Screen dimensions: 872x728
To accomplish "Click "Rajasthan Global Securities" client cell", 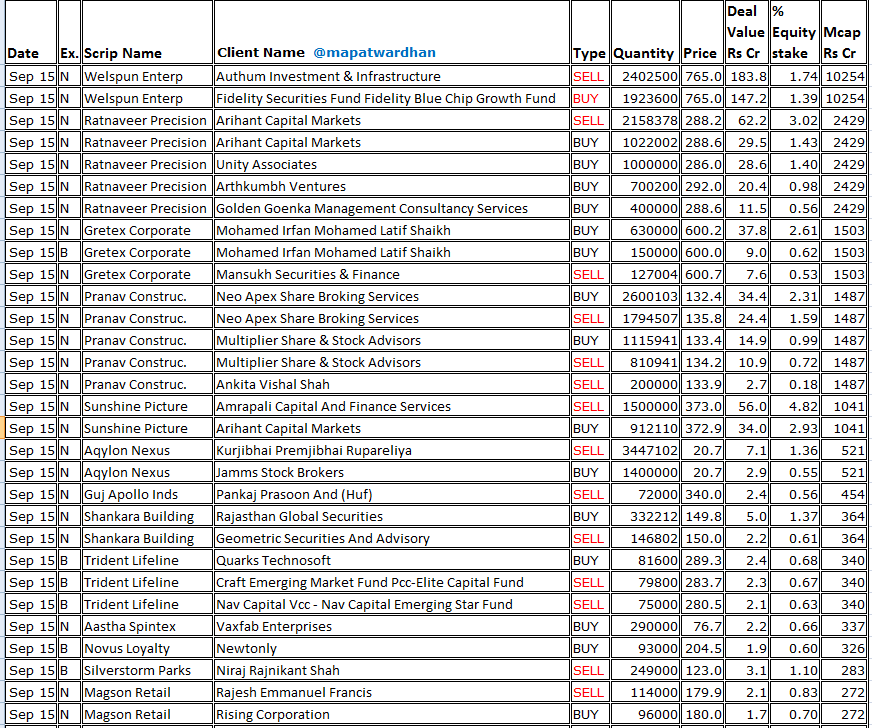I will click(x=392, y=517).
